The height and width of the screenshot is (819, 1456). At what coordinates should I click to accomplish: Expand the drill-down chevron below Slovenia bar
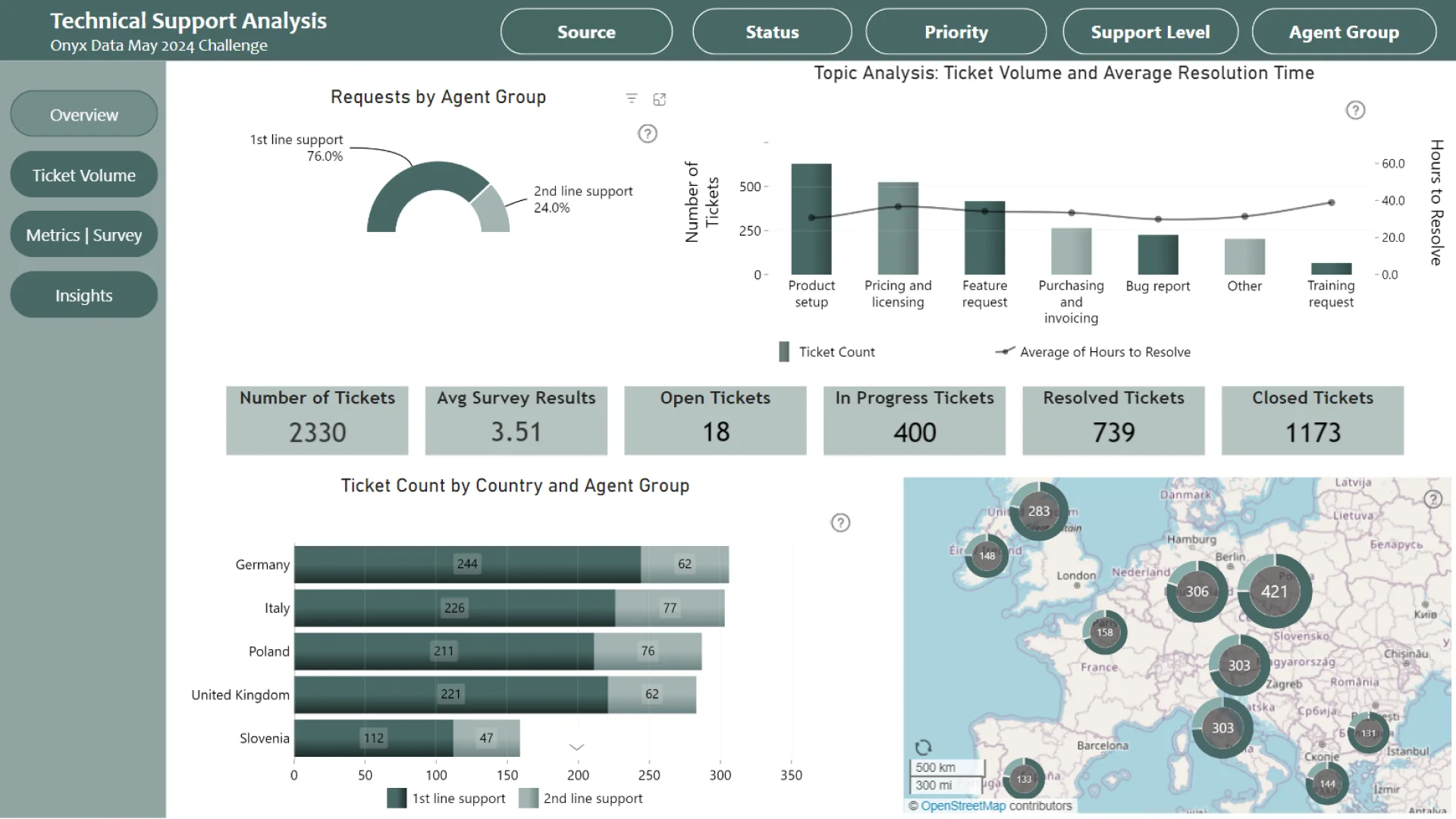[x=576, y=747]
